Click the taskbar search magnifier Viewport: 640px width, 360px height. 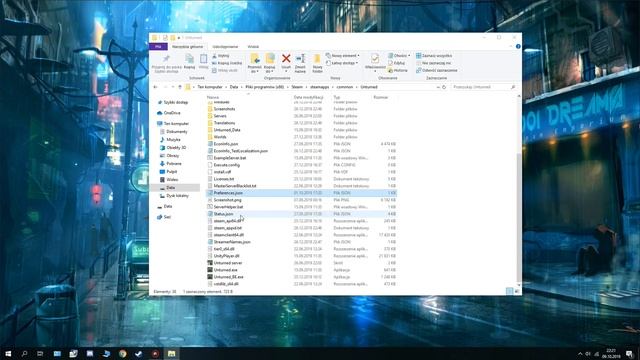tap(24, 353)
